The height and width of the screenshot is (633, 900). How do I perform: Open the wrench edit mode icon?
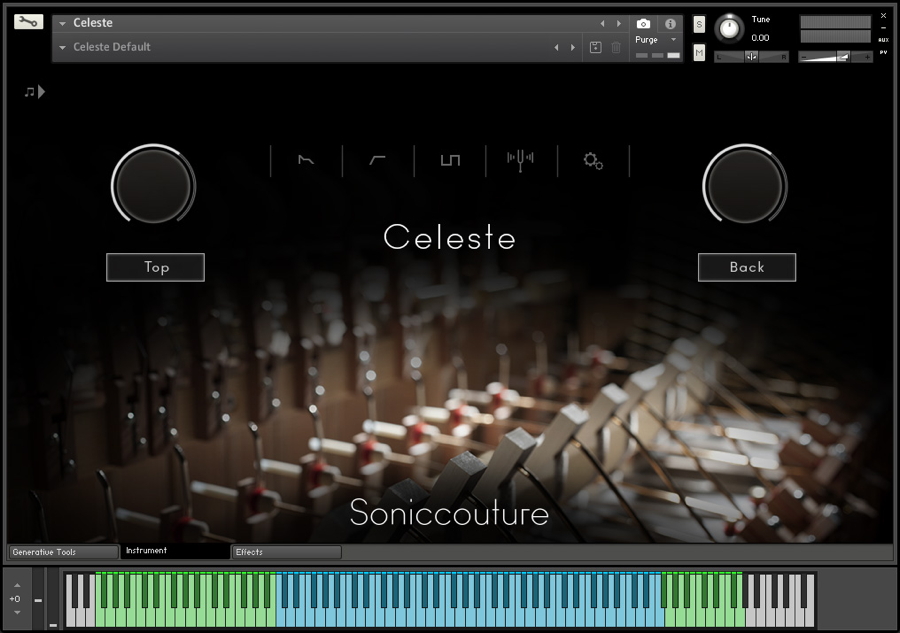29,22
